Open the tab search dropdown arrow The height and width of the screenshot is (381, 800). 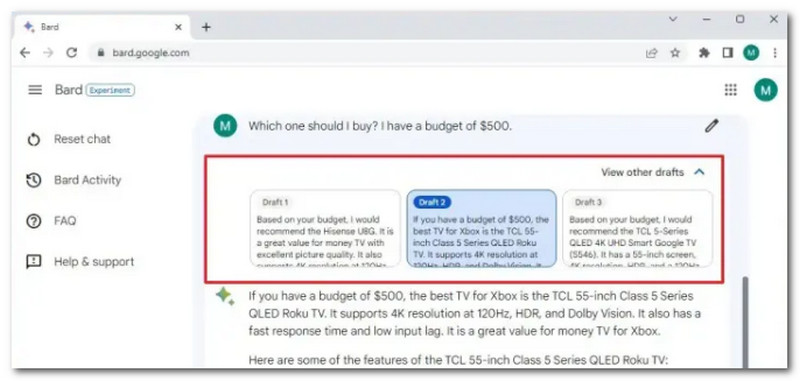[673, 19]
